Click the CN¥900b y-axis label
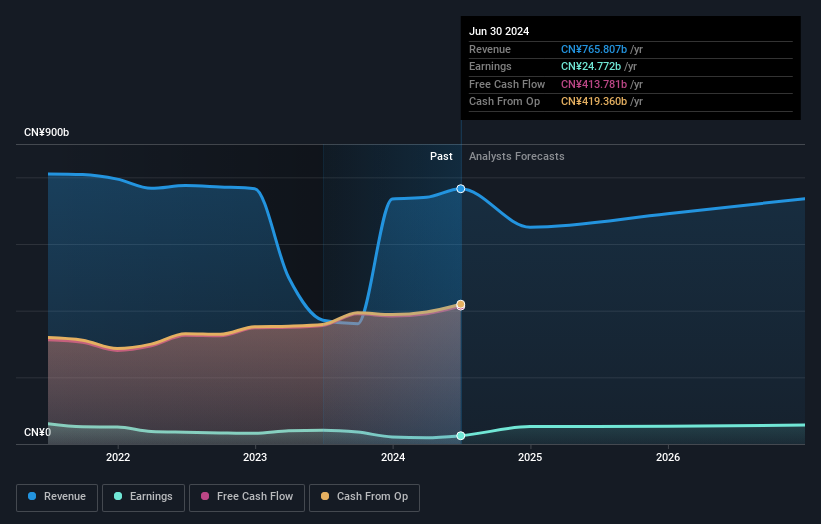Image resolution: width=821 pixels, height=524 pixels. [x=47, y=132]
